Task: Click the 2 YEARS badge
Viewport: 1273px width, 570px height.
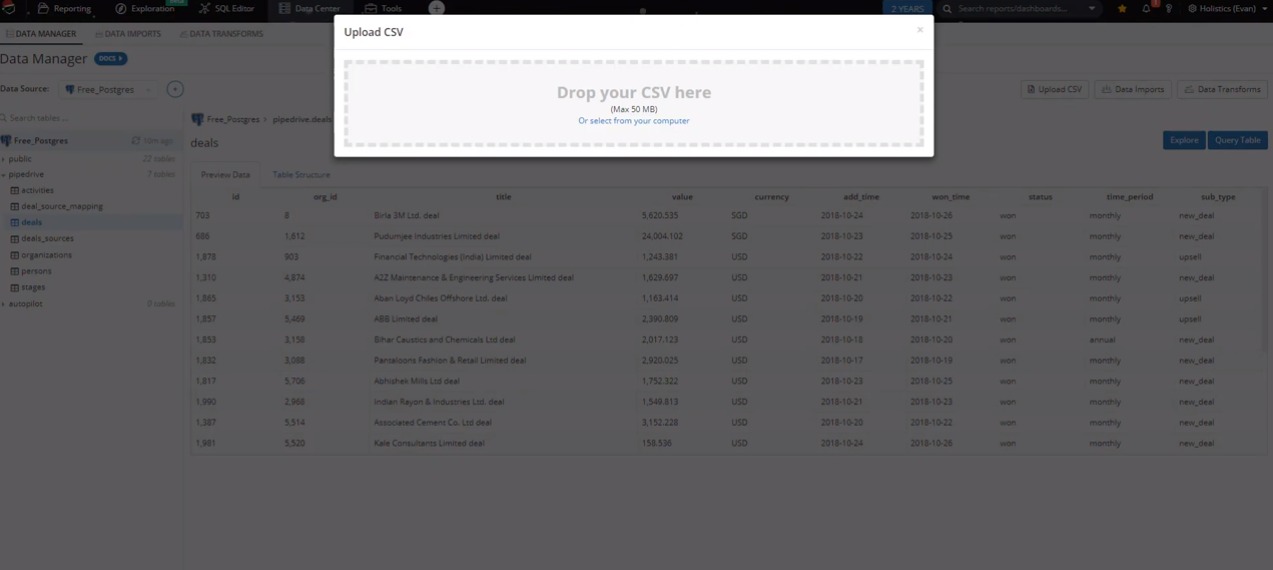Action: [907, 8]
